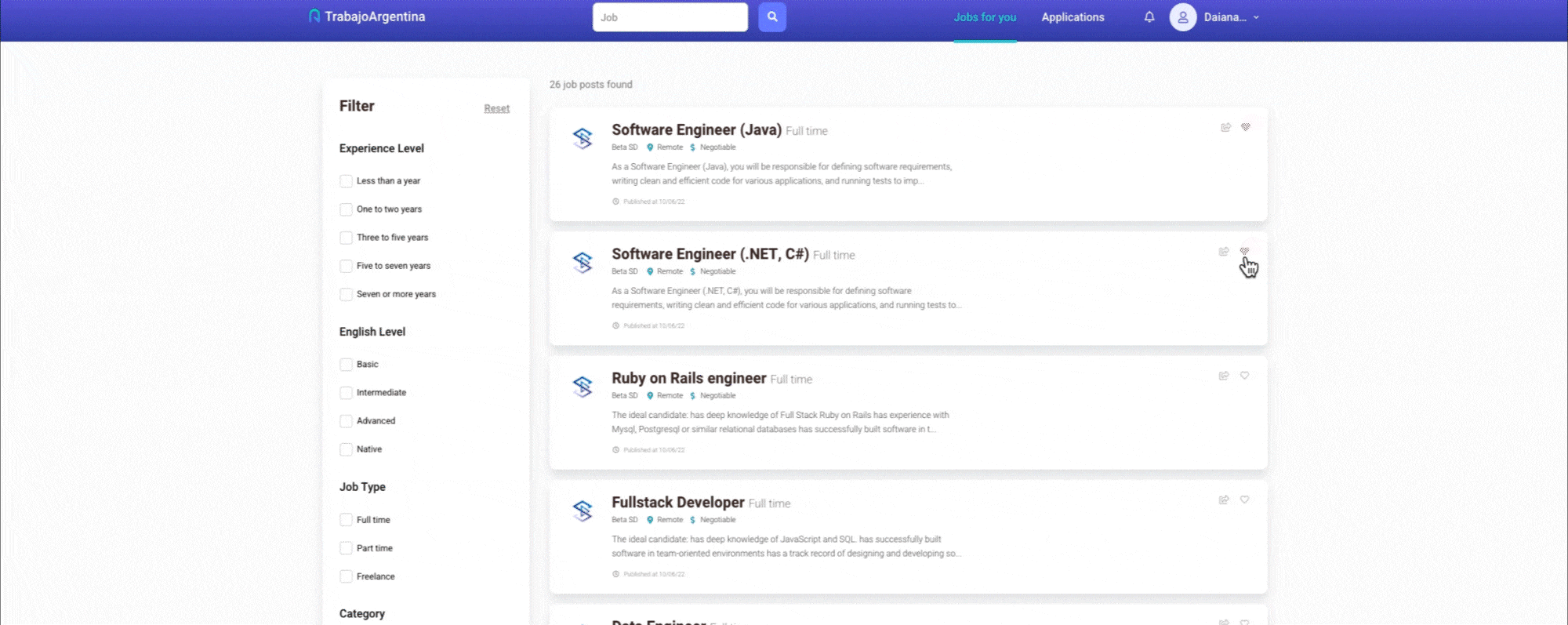The height and width of the screenshot is (625, 1568).
Task: Click the user avatar icon
Action: (x=1182, y=17)
